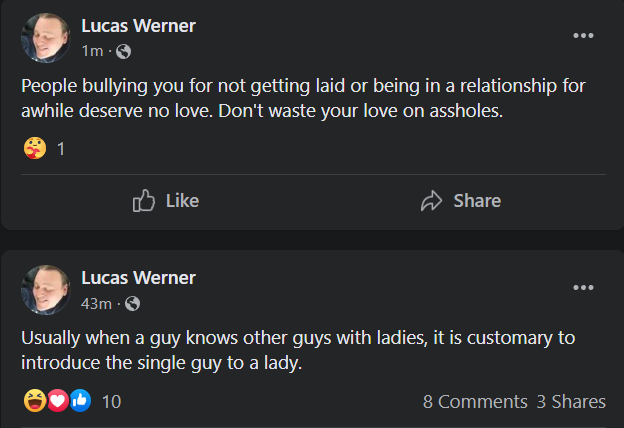Viewport: 624px width, 428px height.
Task: Share the first post via Share label
Action: click(x=477, y=201)
